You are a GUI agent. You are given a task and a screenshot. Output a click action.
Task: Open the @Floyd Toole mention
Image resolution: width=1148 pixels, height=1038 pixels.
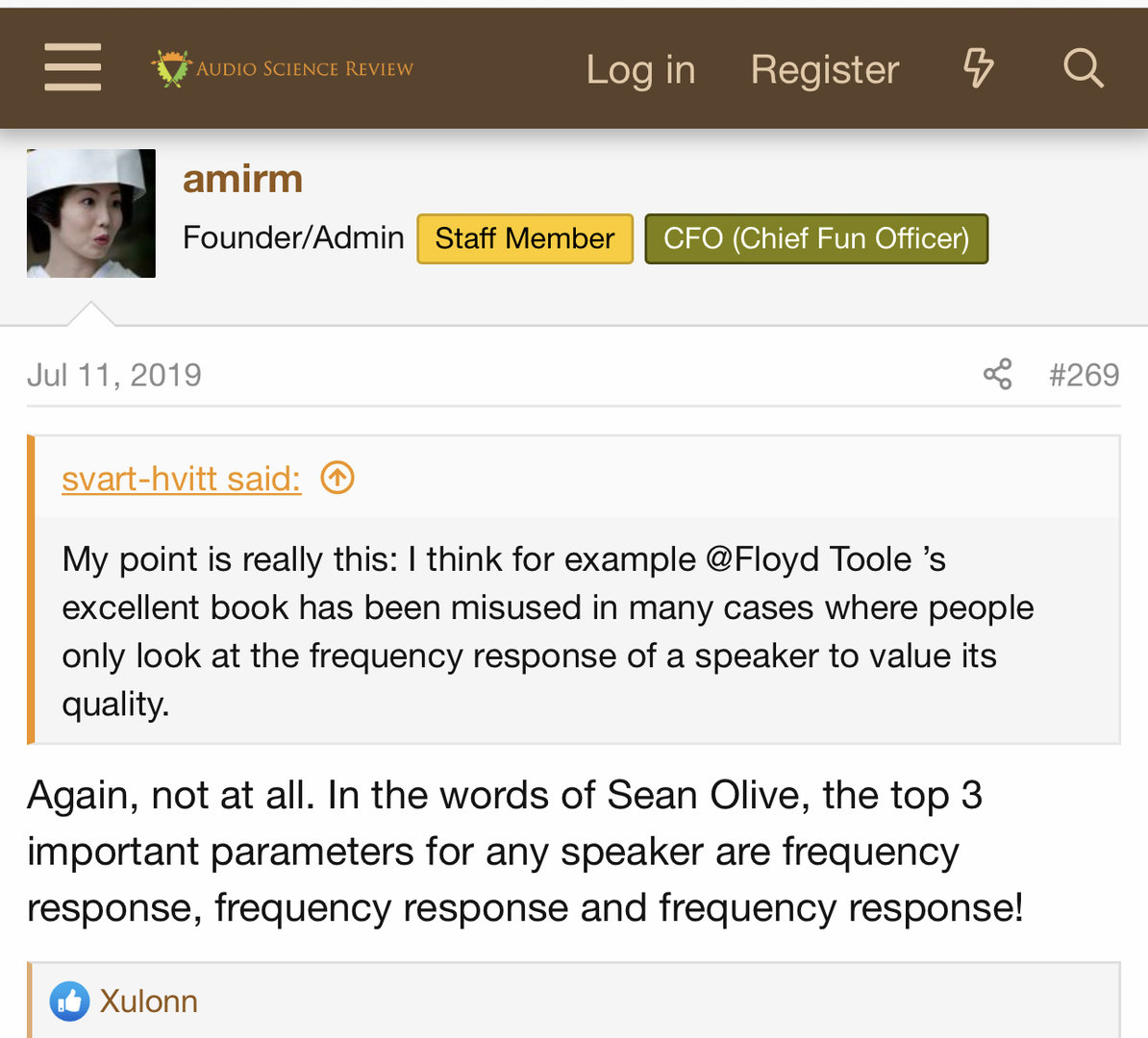(809, 559)
